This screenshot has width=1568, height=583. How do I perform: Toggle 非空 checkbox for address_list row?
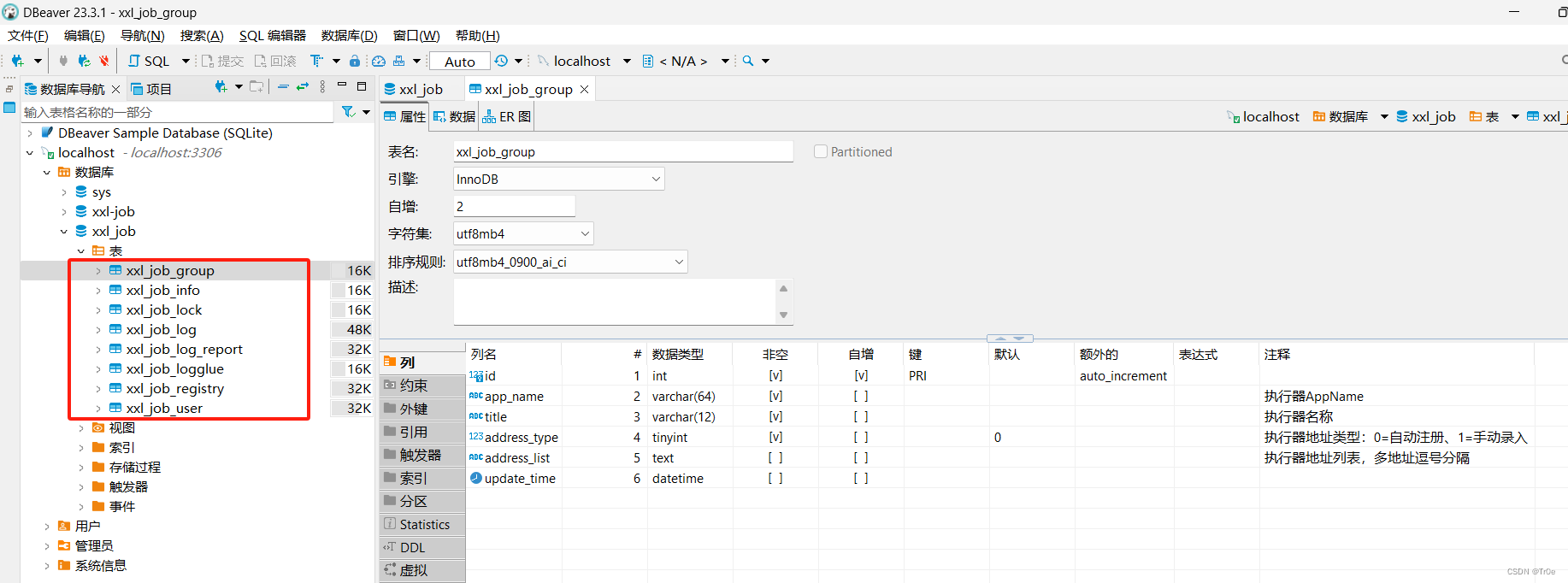[x=775, y=457]
